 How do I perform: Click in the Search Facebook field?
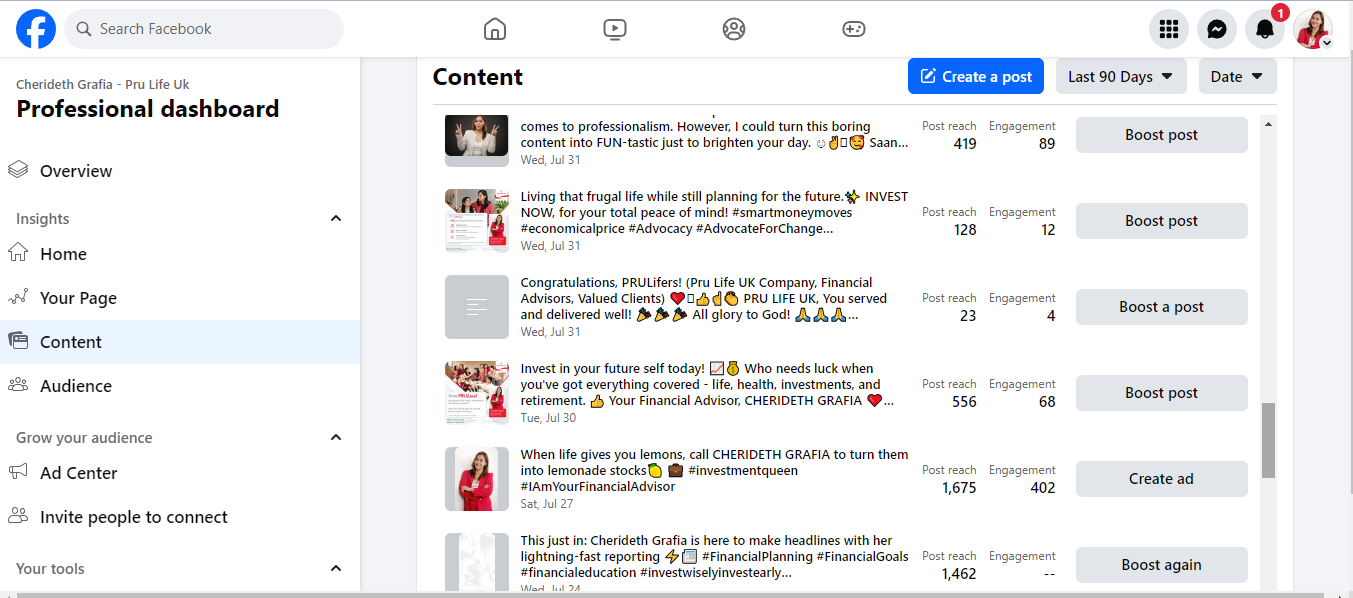(x=204, y=29)
